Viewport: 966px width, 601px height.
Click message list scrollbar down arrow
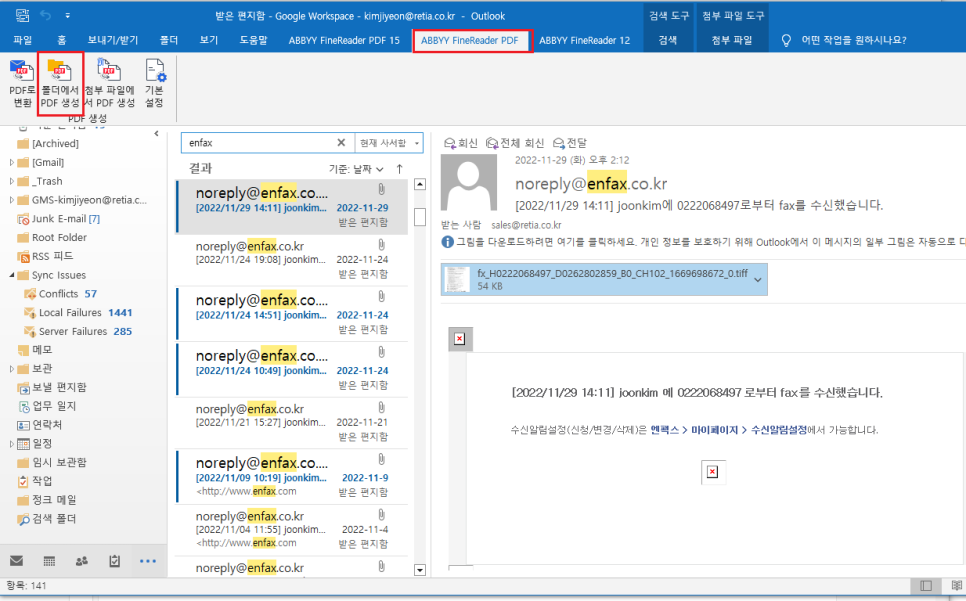click(420, 570)
